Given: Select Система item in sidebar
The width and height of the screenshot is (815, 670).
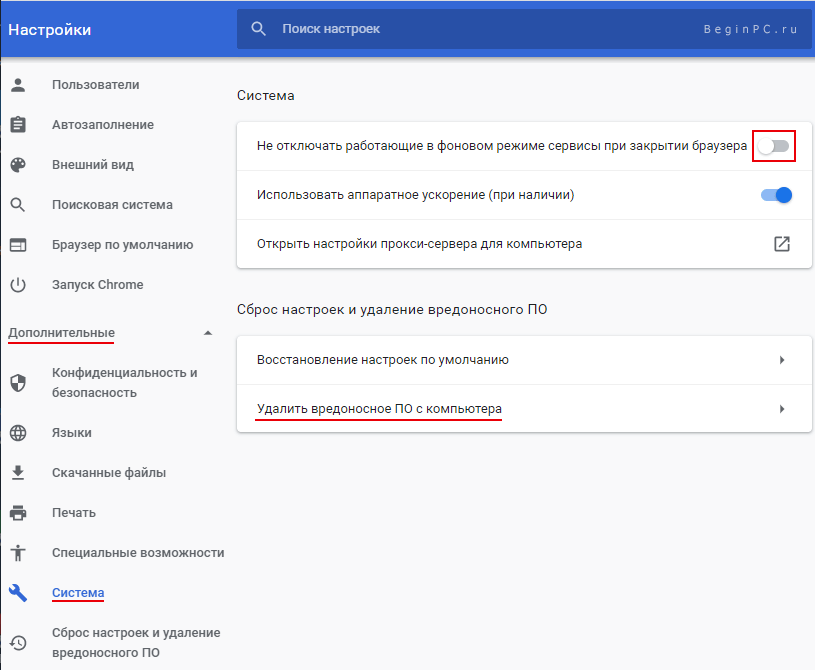Looking at the screenshot, I should [x=78, y=593].
